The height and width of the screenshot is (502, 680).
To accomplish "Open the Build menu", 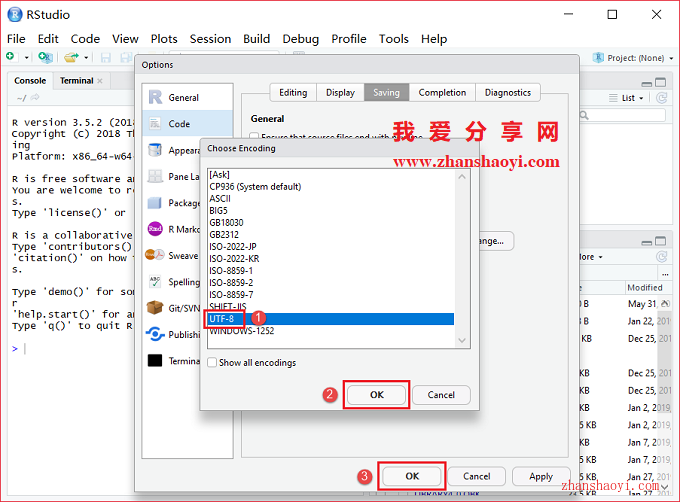I will (x=256, y=39).
